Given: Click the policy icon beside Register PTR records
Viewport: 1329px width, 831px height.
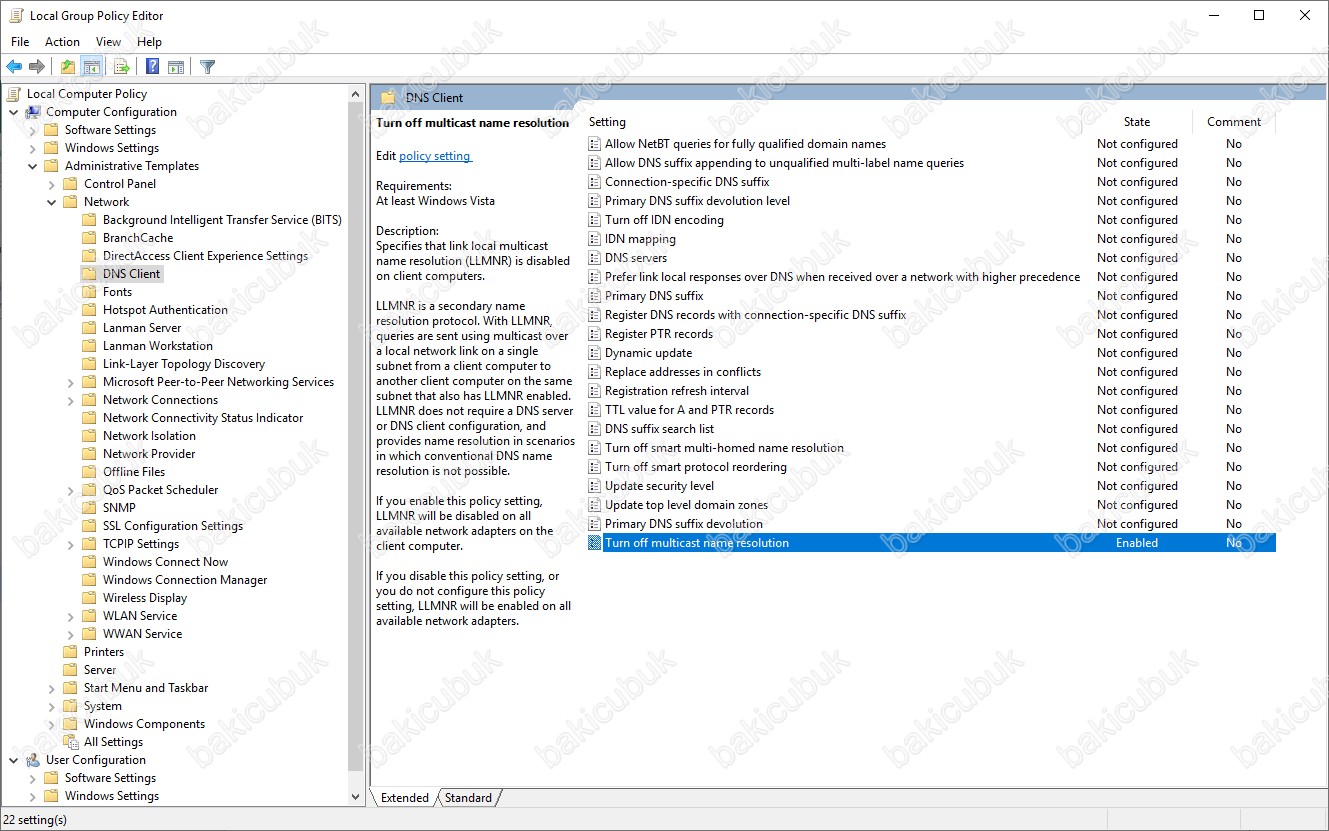Looking at the screenshot, I should pyautogui.click(x=595, y=334).
